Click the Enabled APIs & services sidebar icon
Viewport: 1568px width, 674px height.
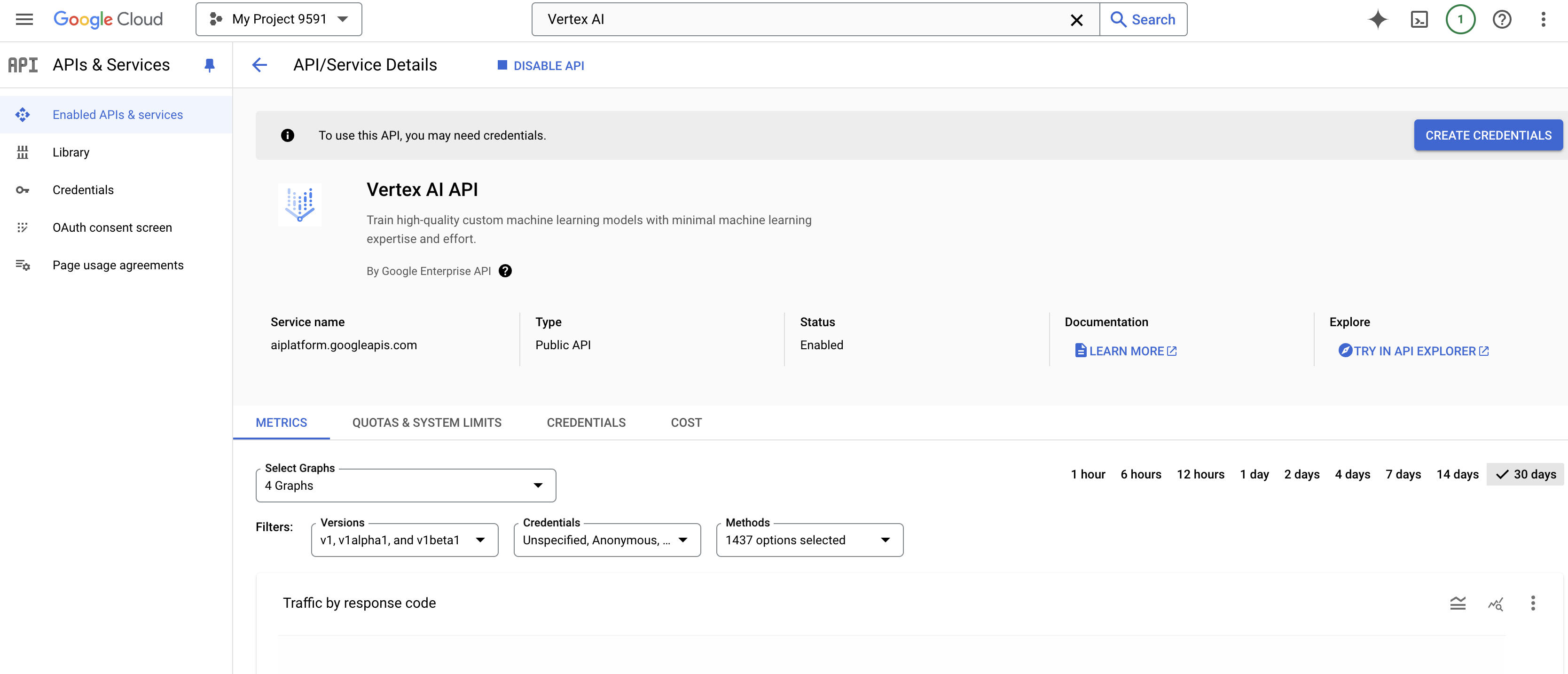pos(23,115)
